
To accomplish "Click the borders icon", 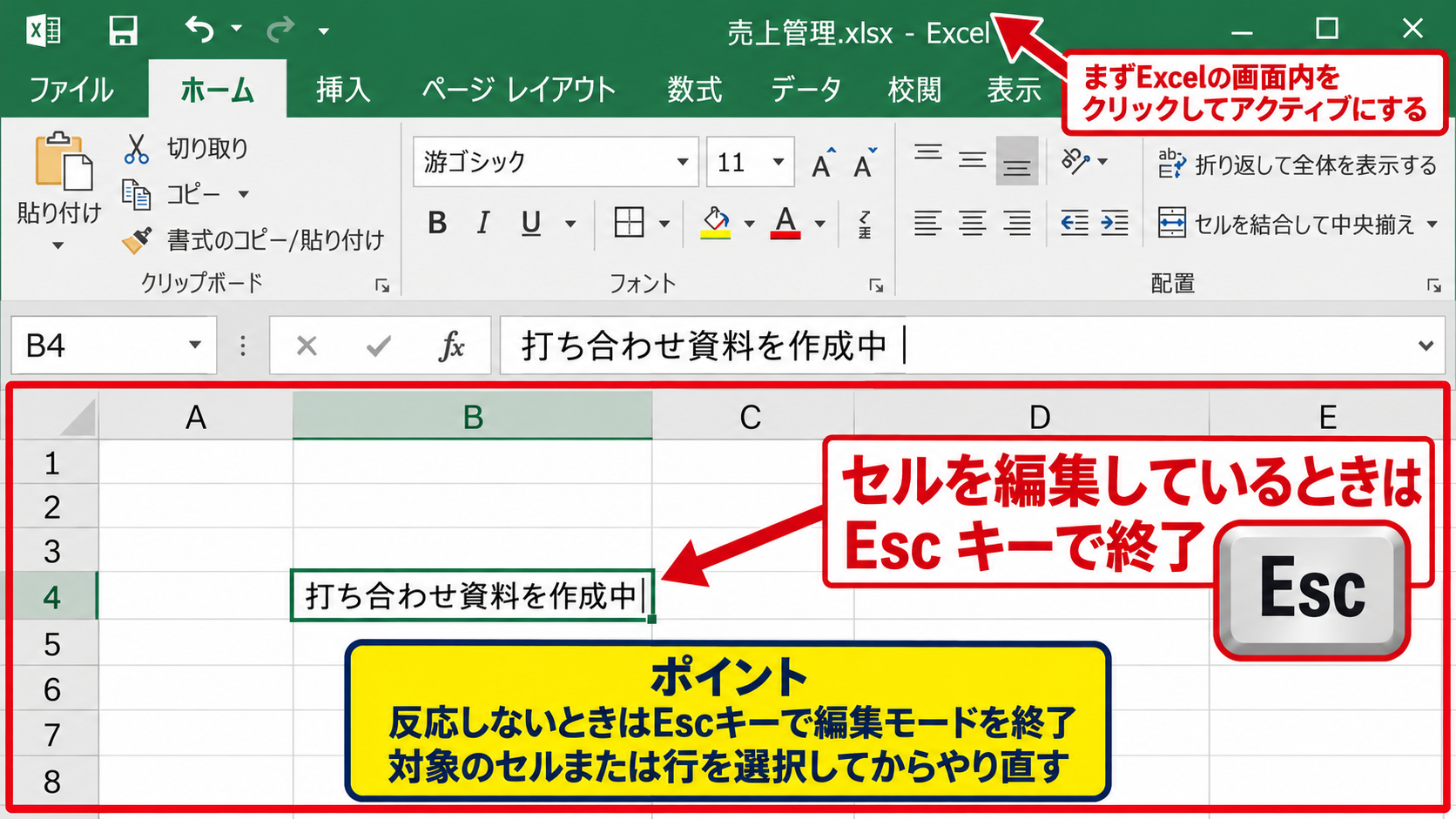I will [629, 223].
